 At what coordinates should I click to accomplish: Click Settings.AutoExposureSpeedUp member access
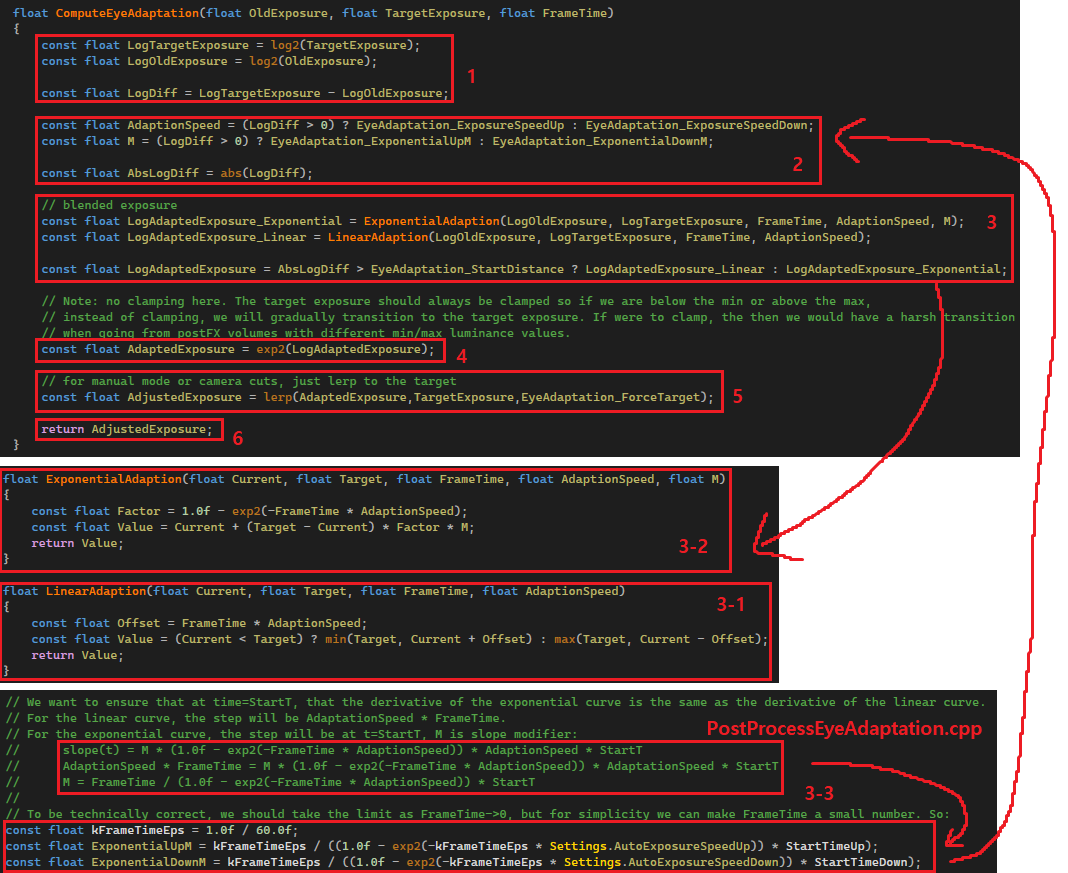pyautogui.click(x=650, y=846)
